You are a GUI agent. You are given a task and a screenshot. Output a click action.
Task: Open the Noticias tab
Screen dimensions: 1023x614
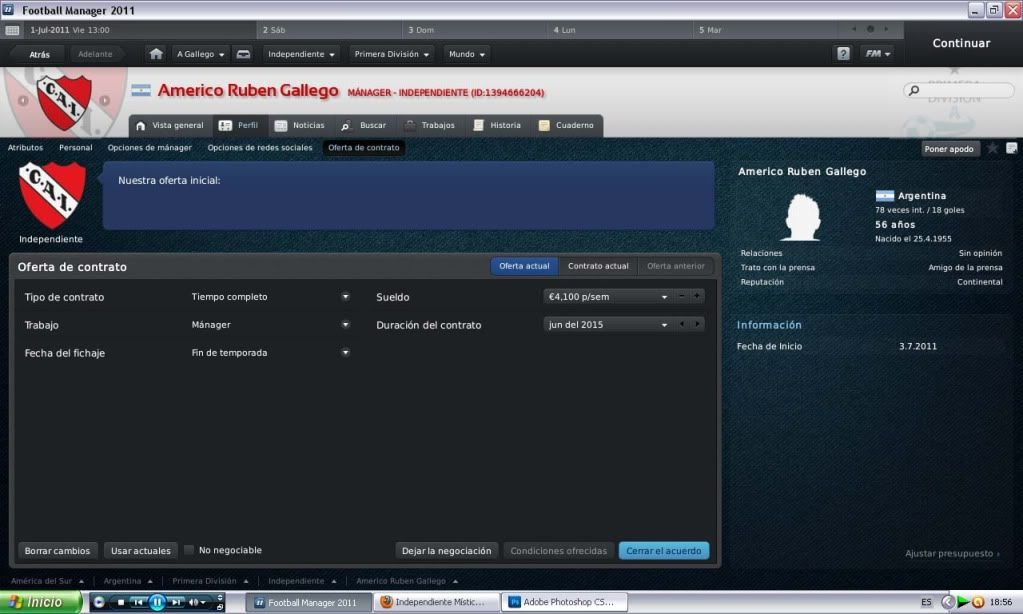[299, 125]
